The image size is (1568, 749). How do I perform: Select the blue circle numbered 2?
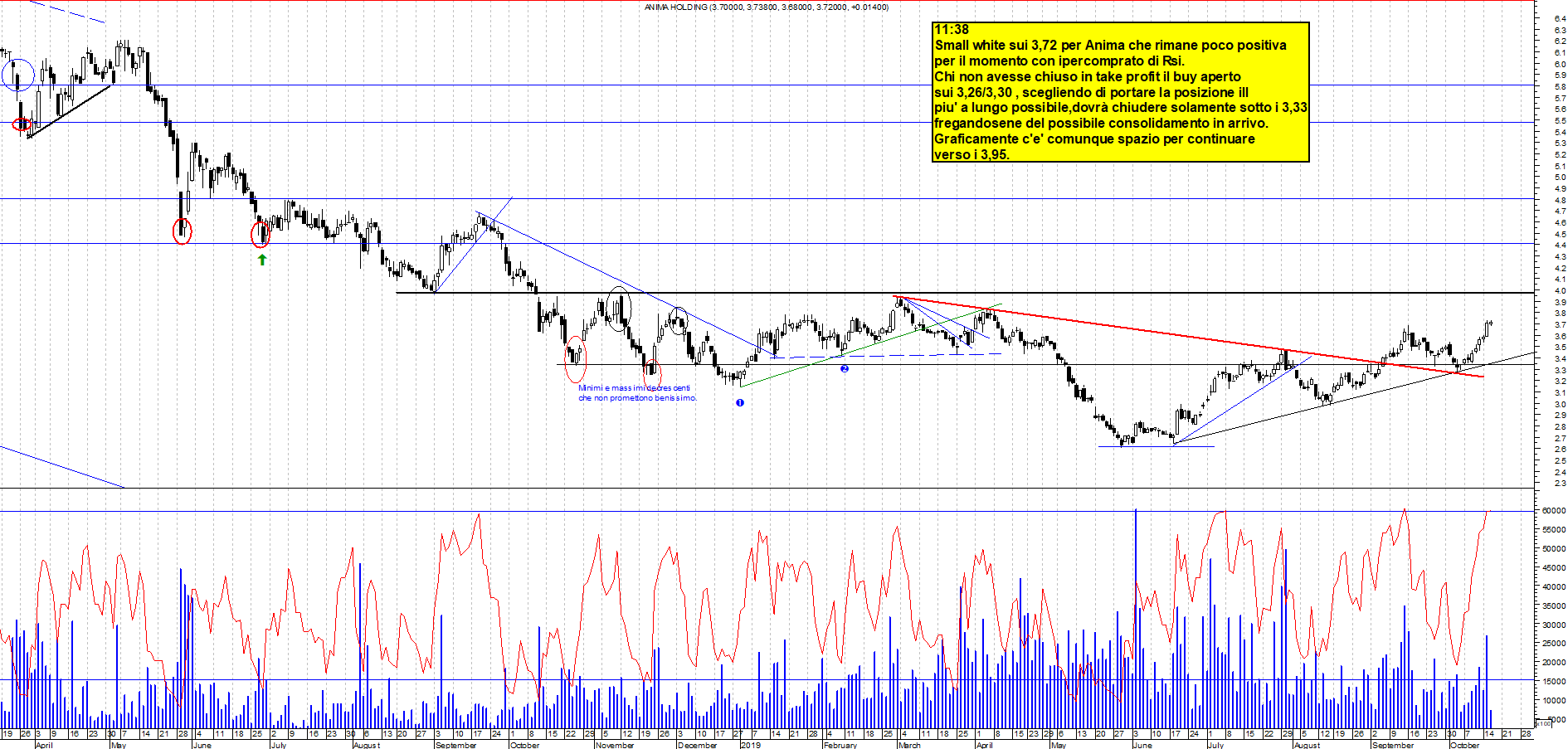(x=845, y=368)
